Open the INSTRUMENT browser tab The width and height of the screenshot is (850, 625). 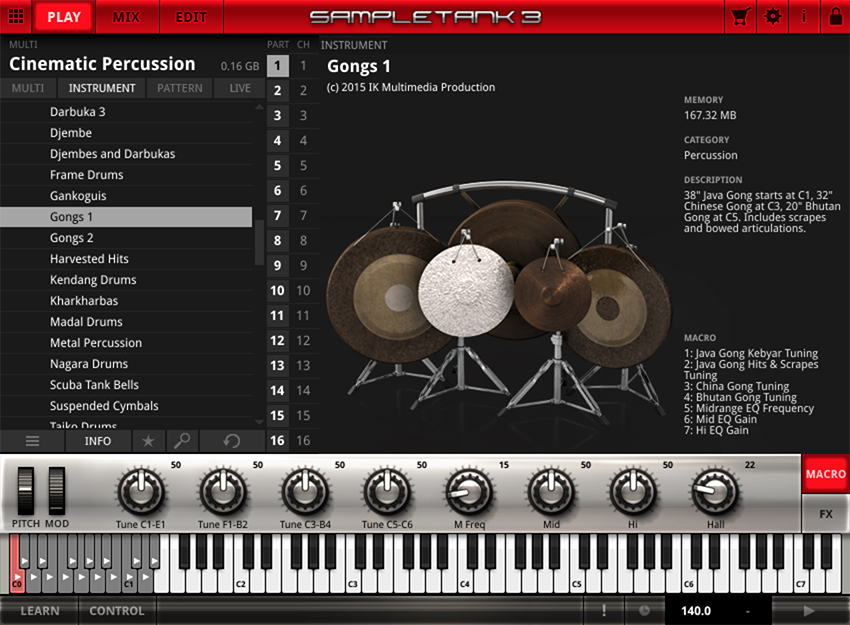coord(102,88)
